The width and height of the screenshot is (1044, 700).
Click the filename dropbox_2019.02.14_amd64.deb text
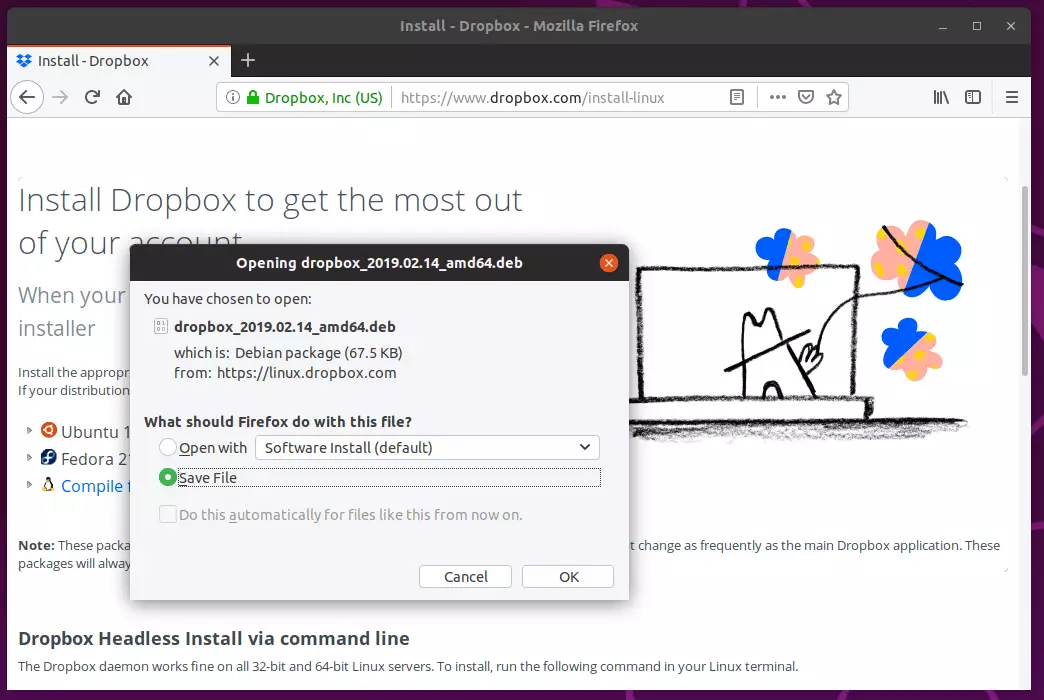click(284, 327)
